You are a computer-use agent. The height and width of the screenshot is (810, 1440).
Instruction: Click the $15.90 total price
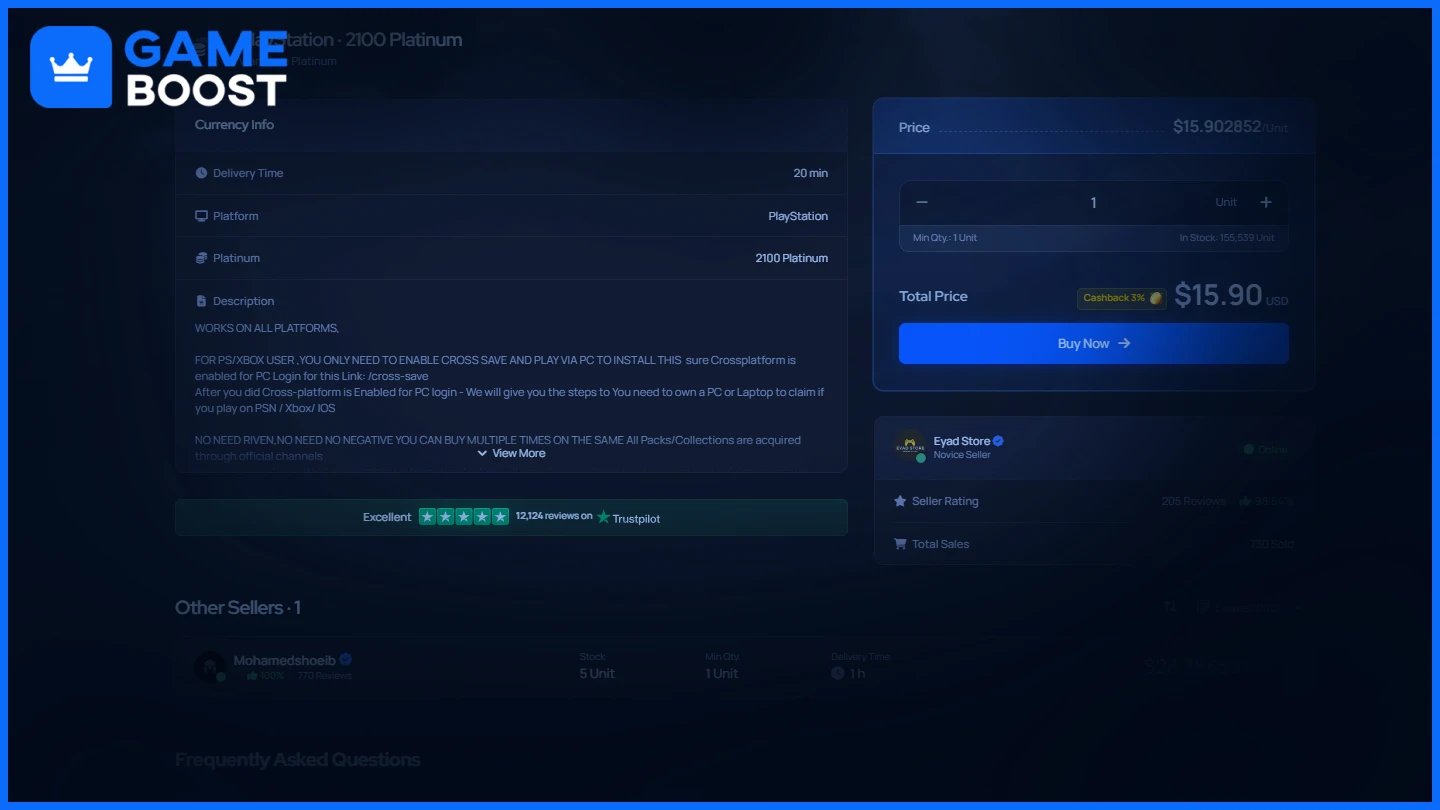[1218, 295]
